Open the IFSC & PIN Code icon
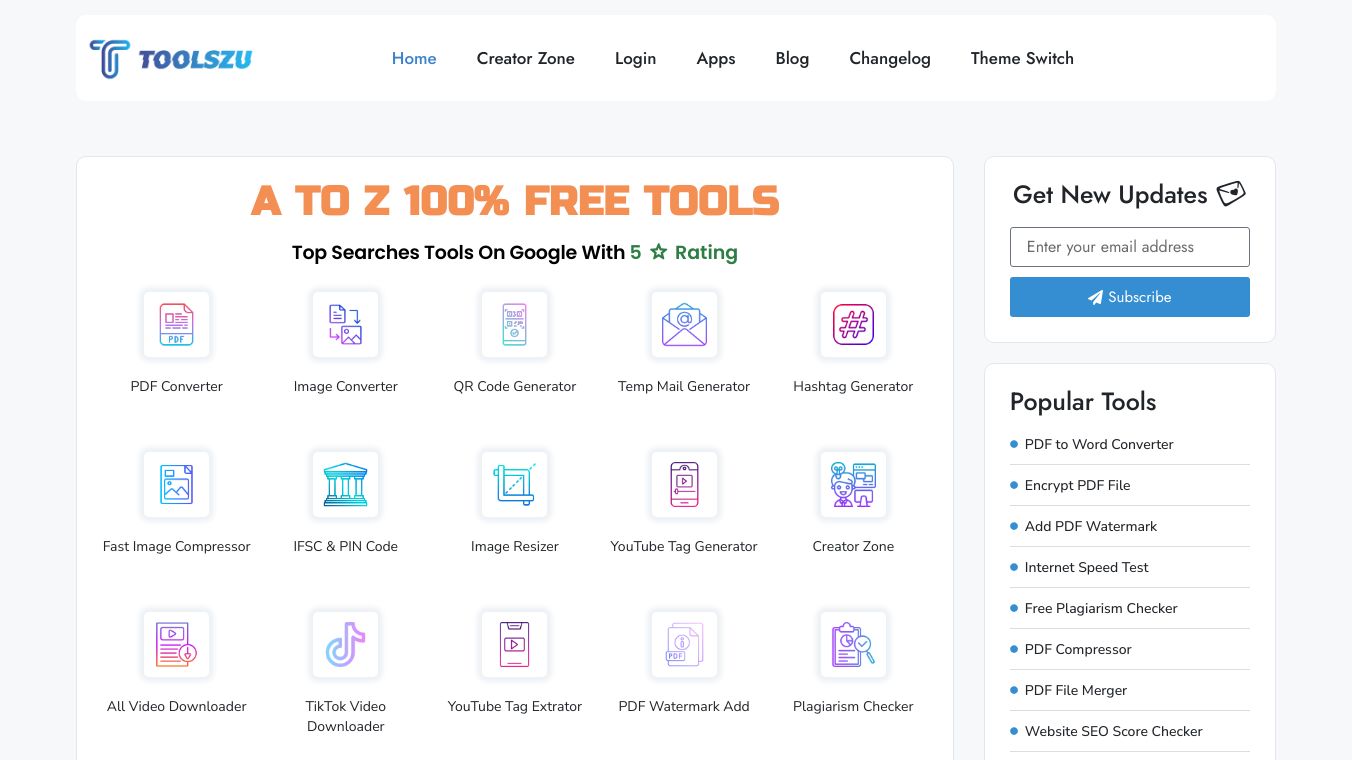 346,485
